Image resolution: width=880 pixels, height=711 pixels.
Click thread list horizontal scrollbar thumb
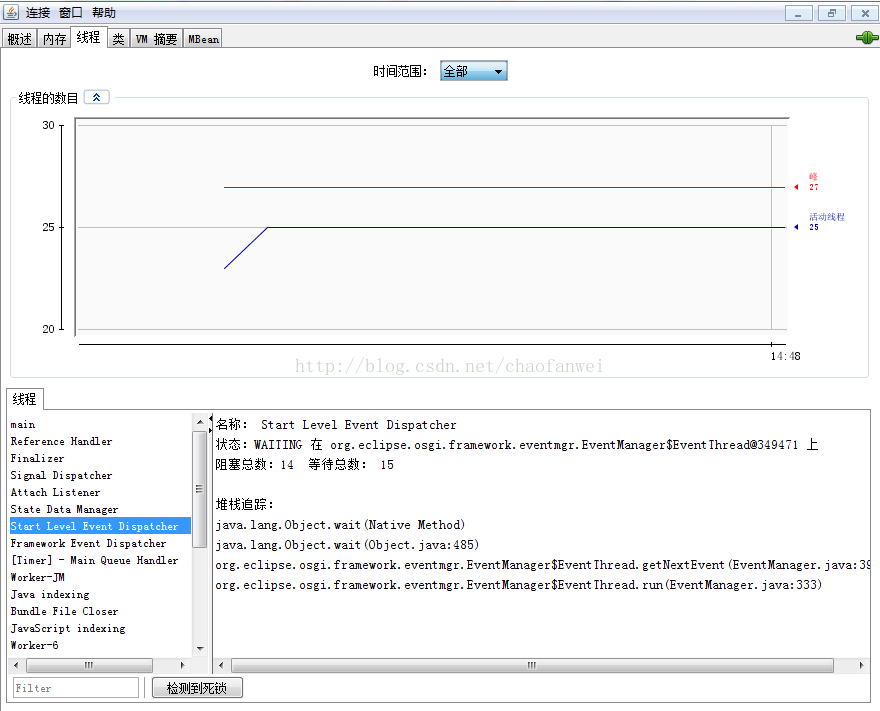tap(89, 665)
